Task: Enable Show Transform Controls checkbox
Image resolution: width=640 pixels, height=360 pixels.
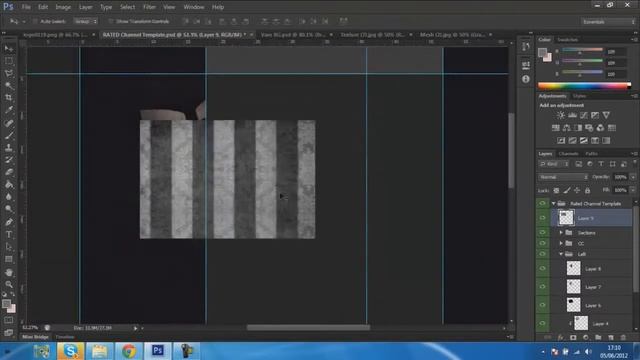Action: coord(111,21)
